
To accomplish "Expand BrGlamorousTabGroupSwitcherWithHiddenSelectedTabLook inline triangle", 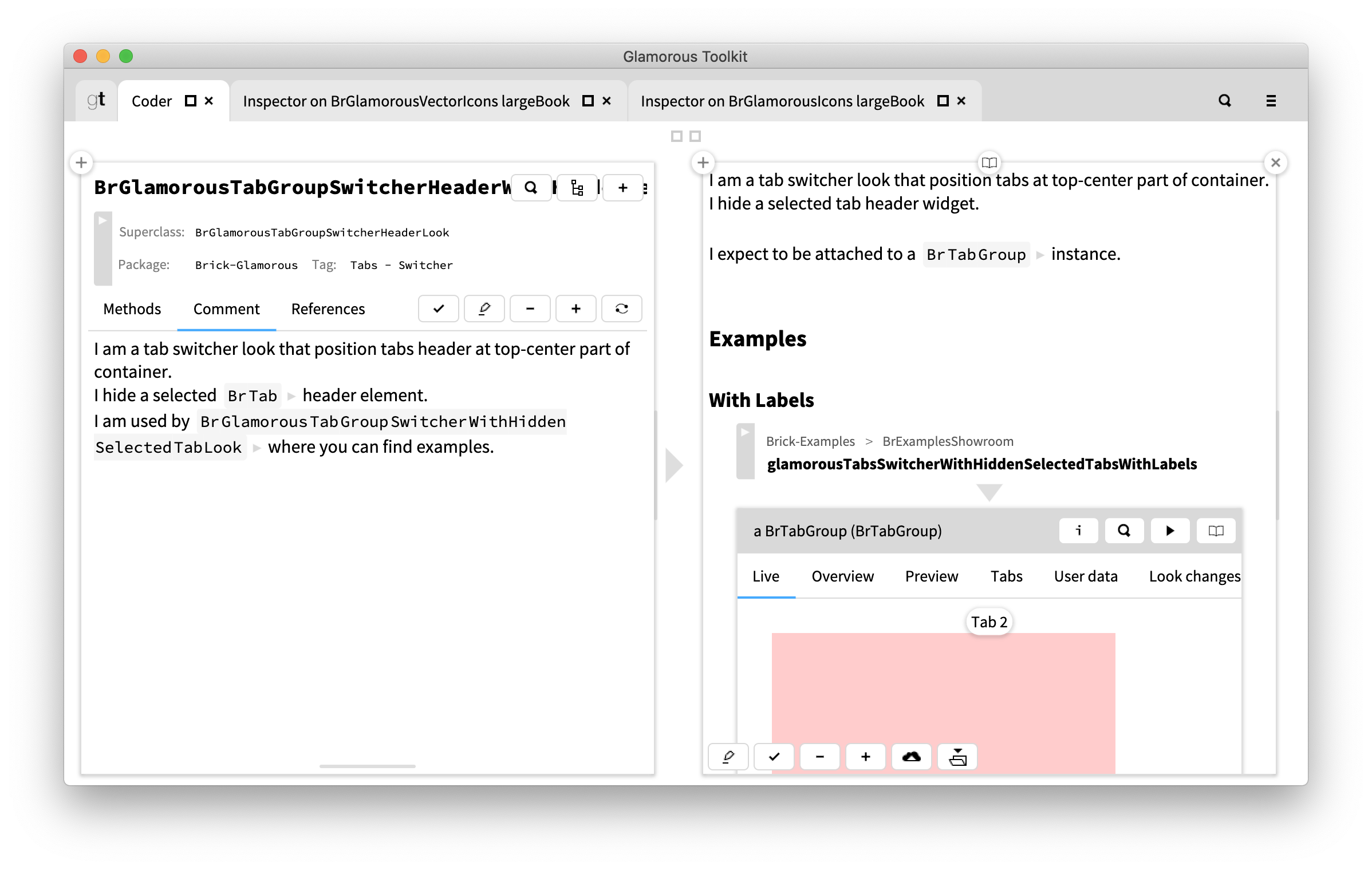I will (257, 448).
